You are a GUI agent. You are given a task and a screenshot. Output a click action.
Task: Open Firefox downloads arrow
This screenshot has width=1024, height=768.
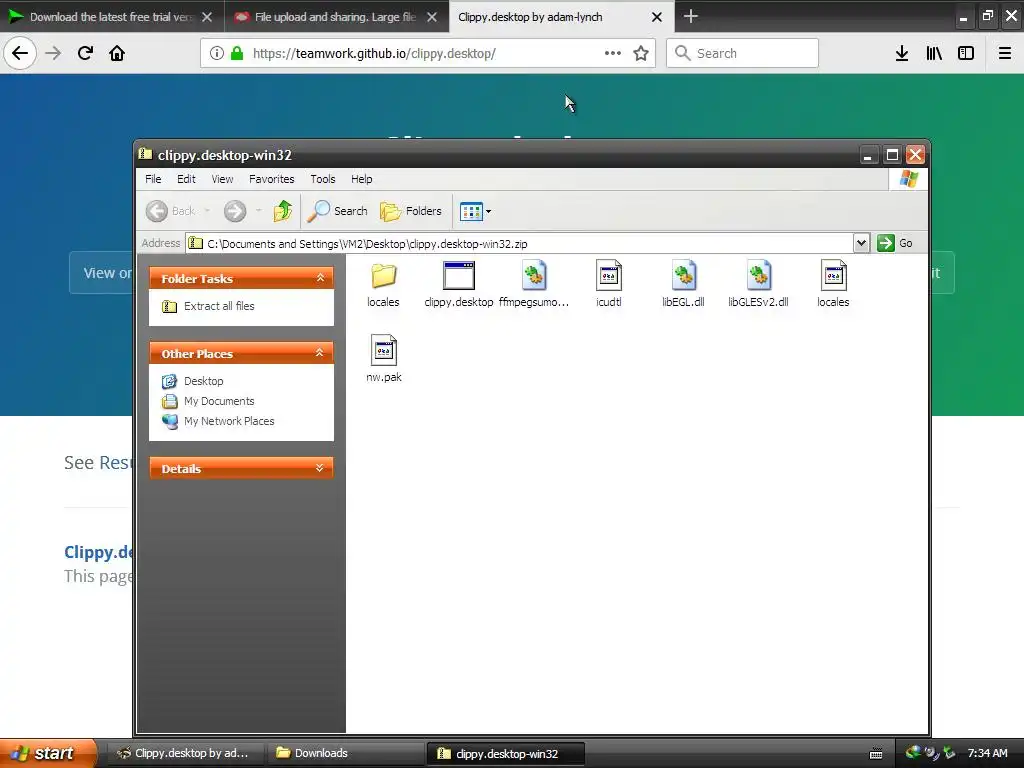click(902, 53)
